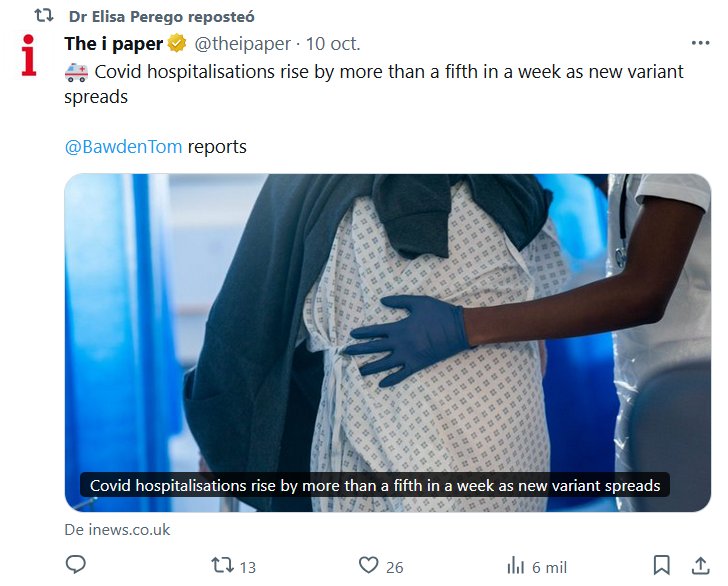Click the share upload icon
Image resolution: width=728 pixels, height=586 pixels.
coord(699,566)
